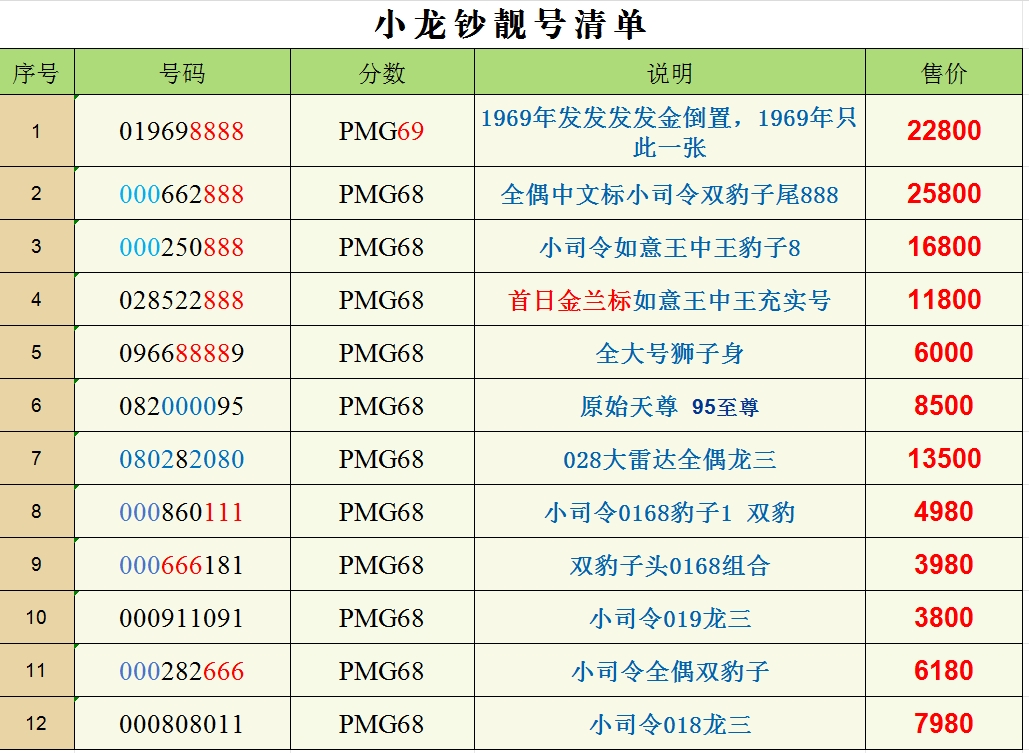This screenshot has width=1029, height=753.
Task: Select description 小司令如意王中王豹子8
Action: click(669, 247)
